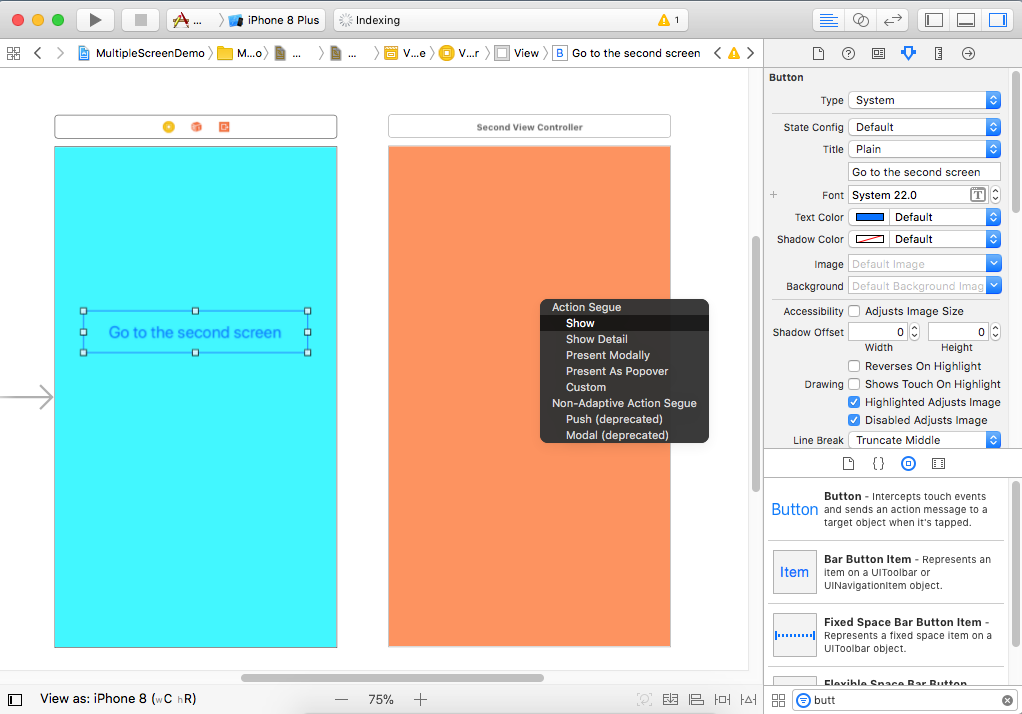The height and width of the screenshot is (714, 1022).
Task: Choose Custom segue
Action: [624, 387]
